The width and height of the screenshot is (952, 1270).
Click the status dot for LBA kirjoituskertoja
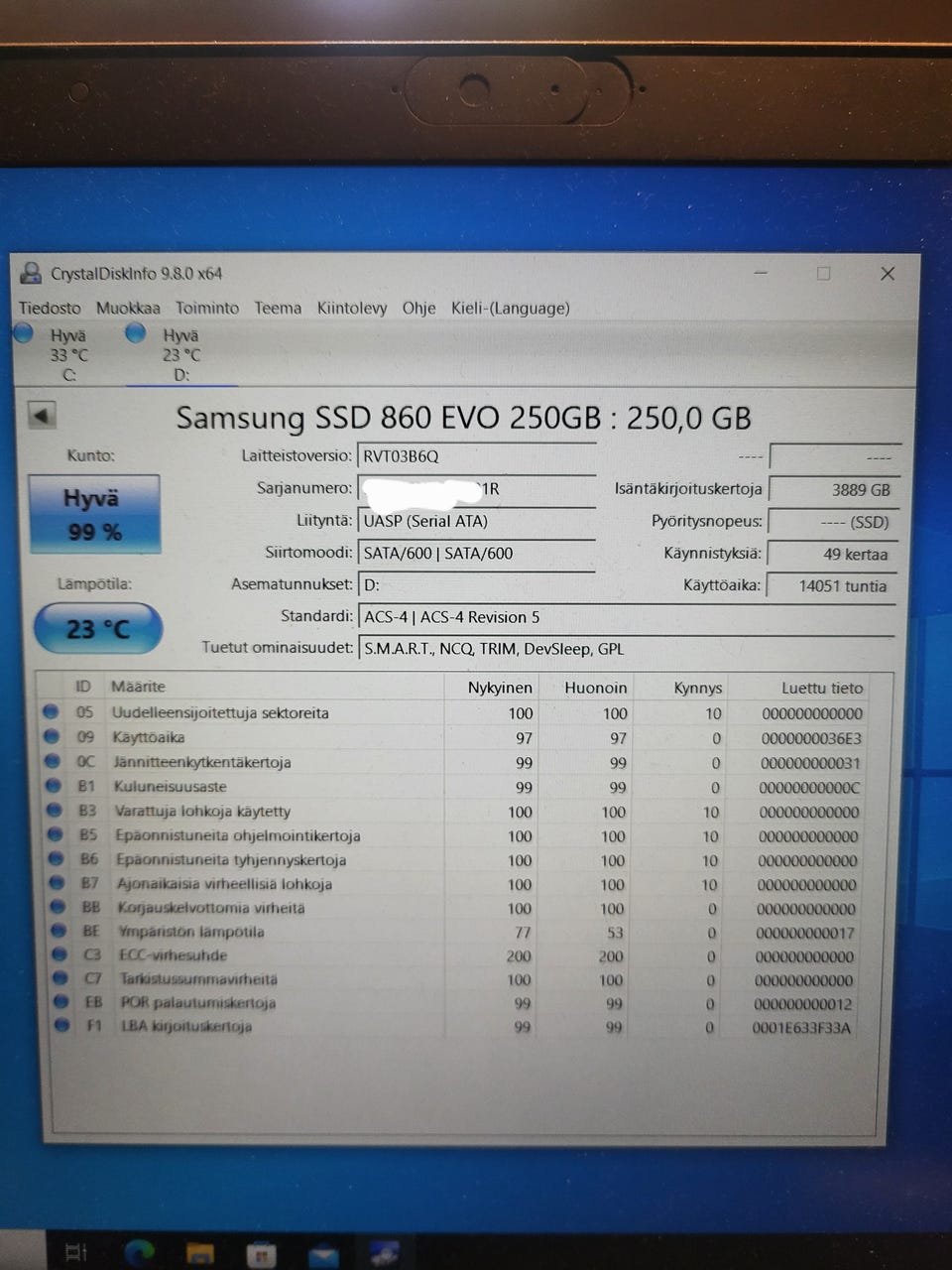pyautogui.click(x=62, y=1025)
